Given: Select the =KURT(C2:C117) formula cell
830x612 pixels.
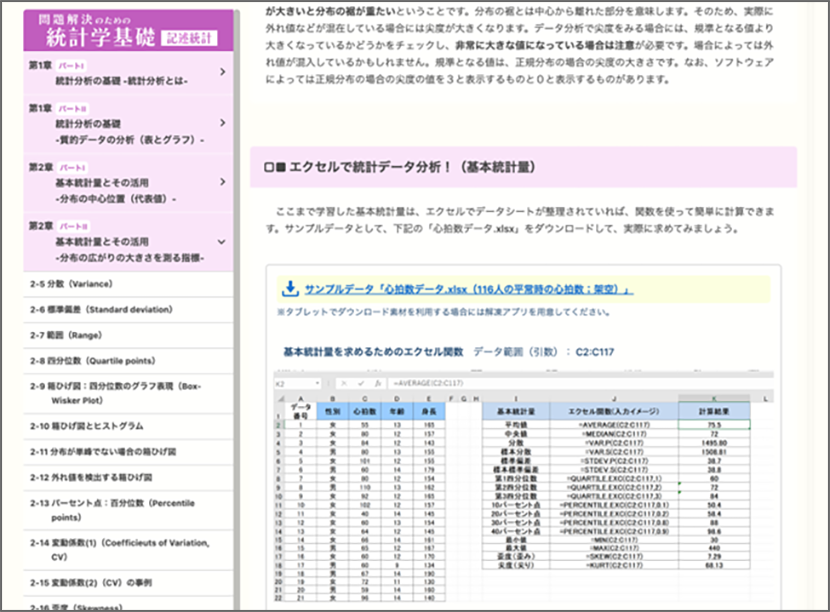Looking at the screenshot, I should click(614, 565).
